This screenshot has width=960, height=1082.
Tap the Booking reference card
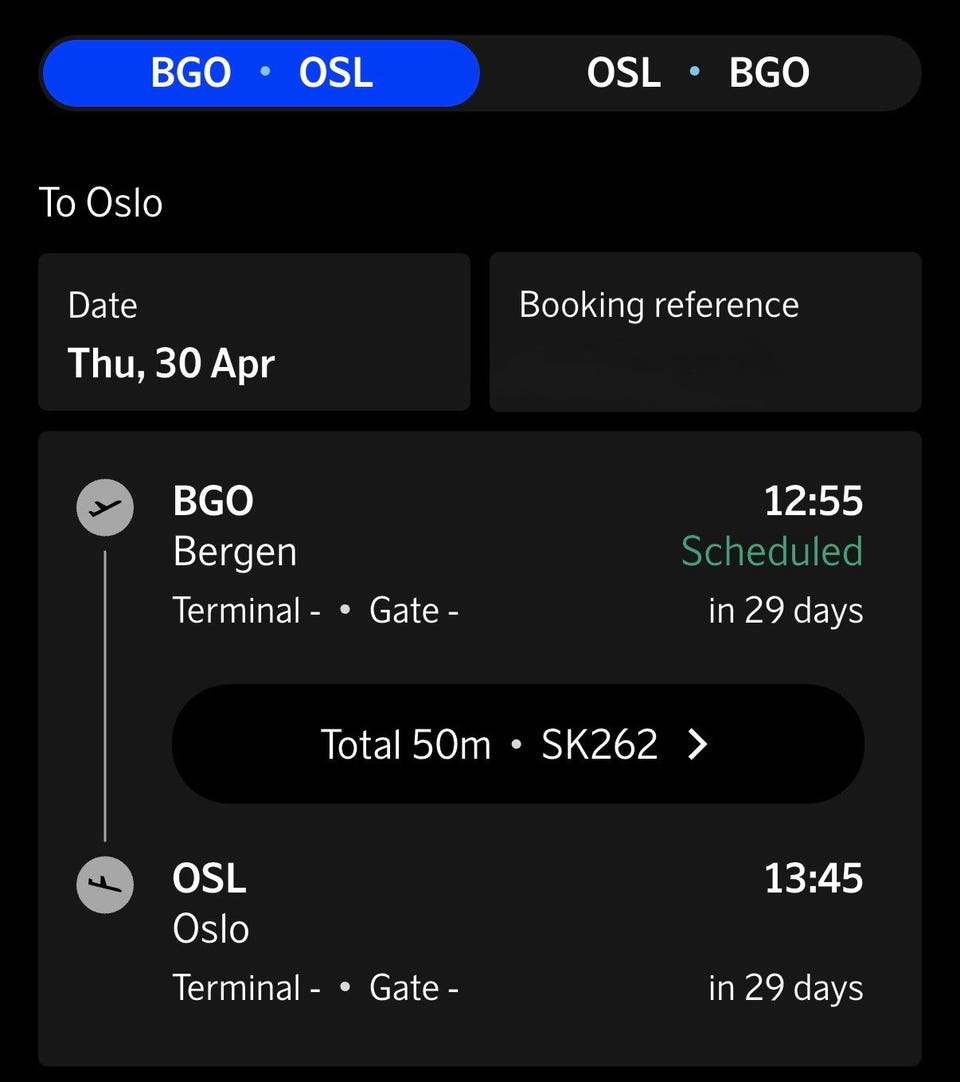pyautogui.click(x=705, y=332)
